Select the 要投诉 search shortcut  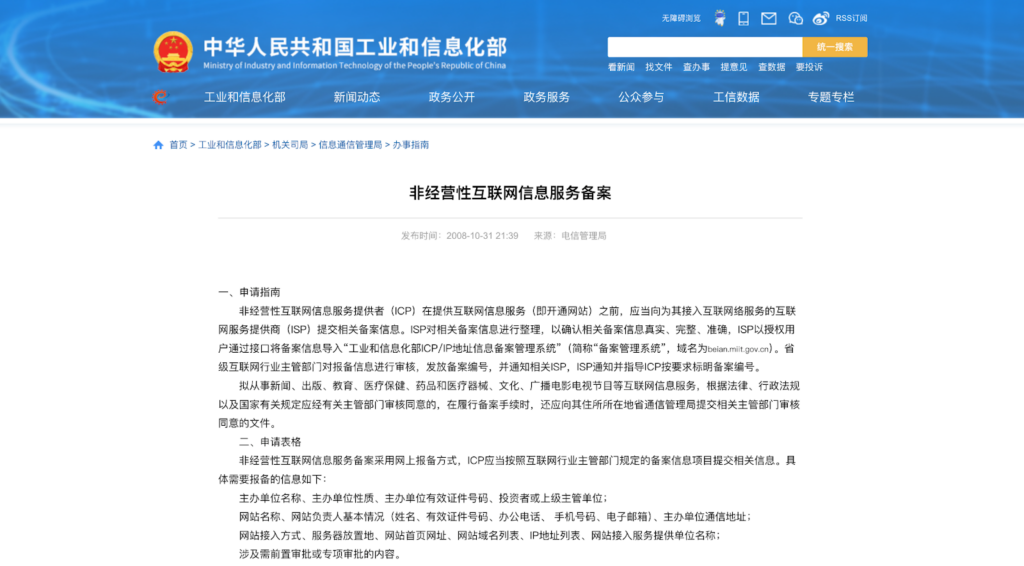pyautogui.click(x=808, y=67)
